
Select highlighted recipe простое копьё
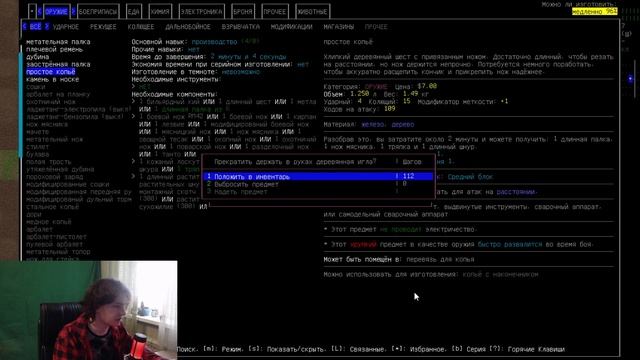tap(51, 72)
